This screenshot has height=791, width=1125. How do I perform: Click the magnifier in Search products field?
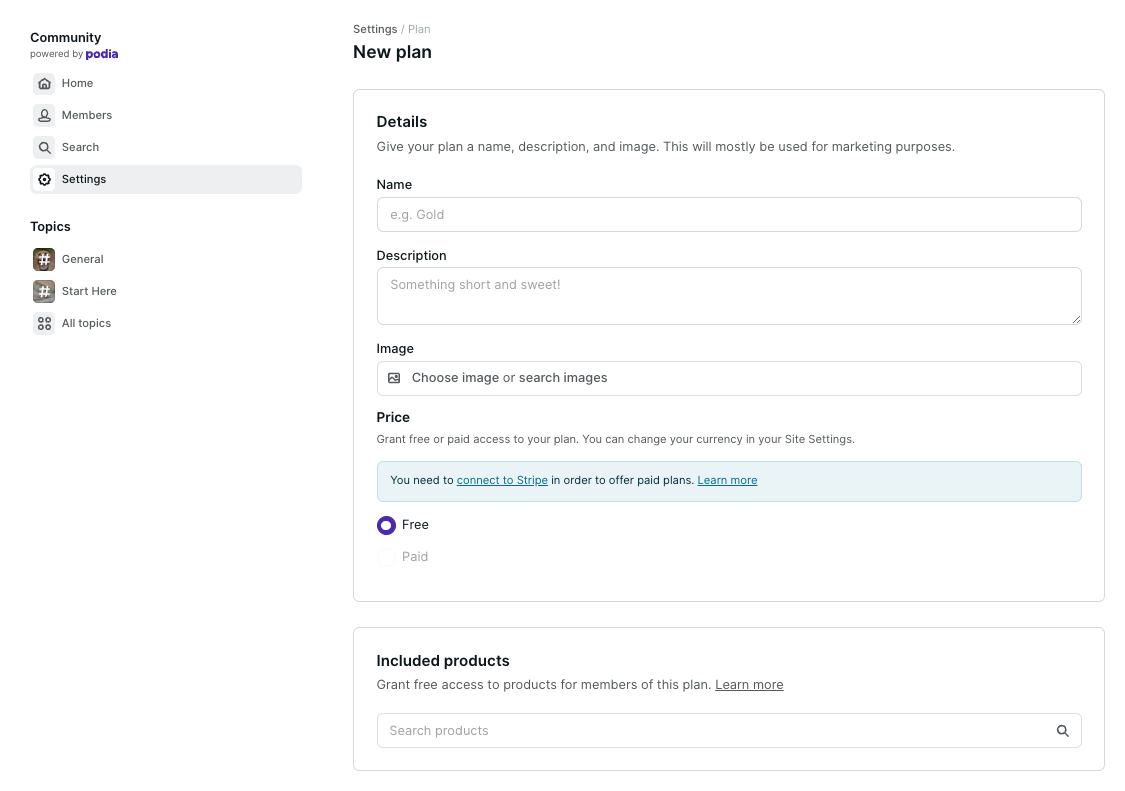pyautogui.click(x=1063, y=731)
